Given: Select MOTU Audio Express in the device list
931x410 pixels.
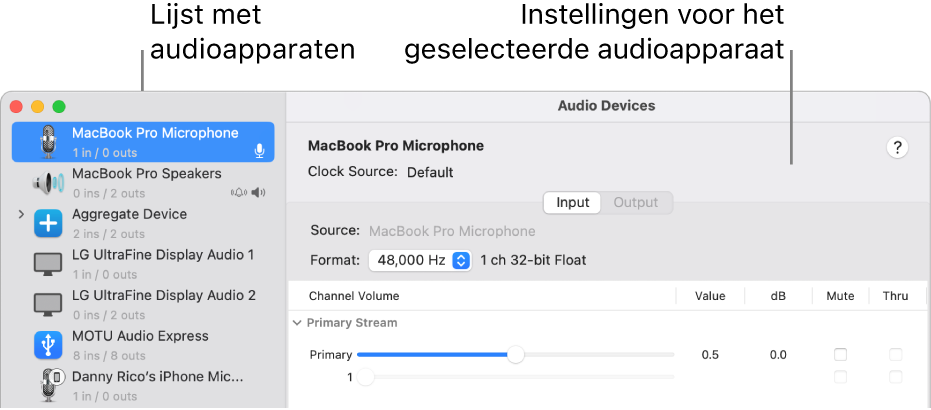Looking at the screenshot, I should point(140,336).
